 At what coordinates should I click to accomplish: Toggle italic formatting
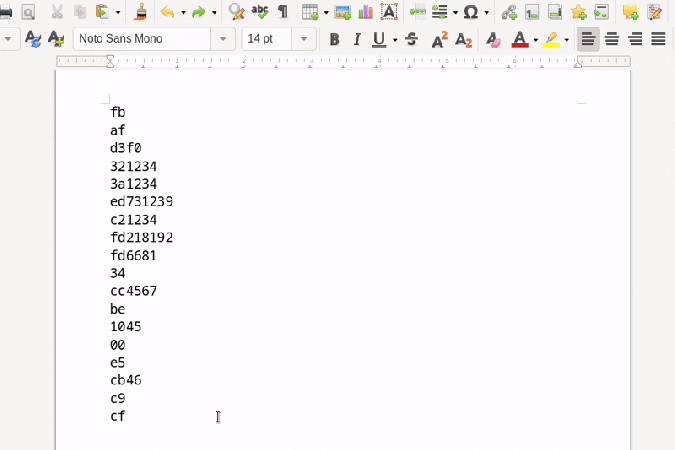[356, 40]
